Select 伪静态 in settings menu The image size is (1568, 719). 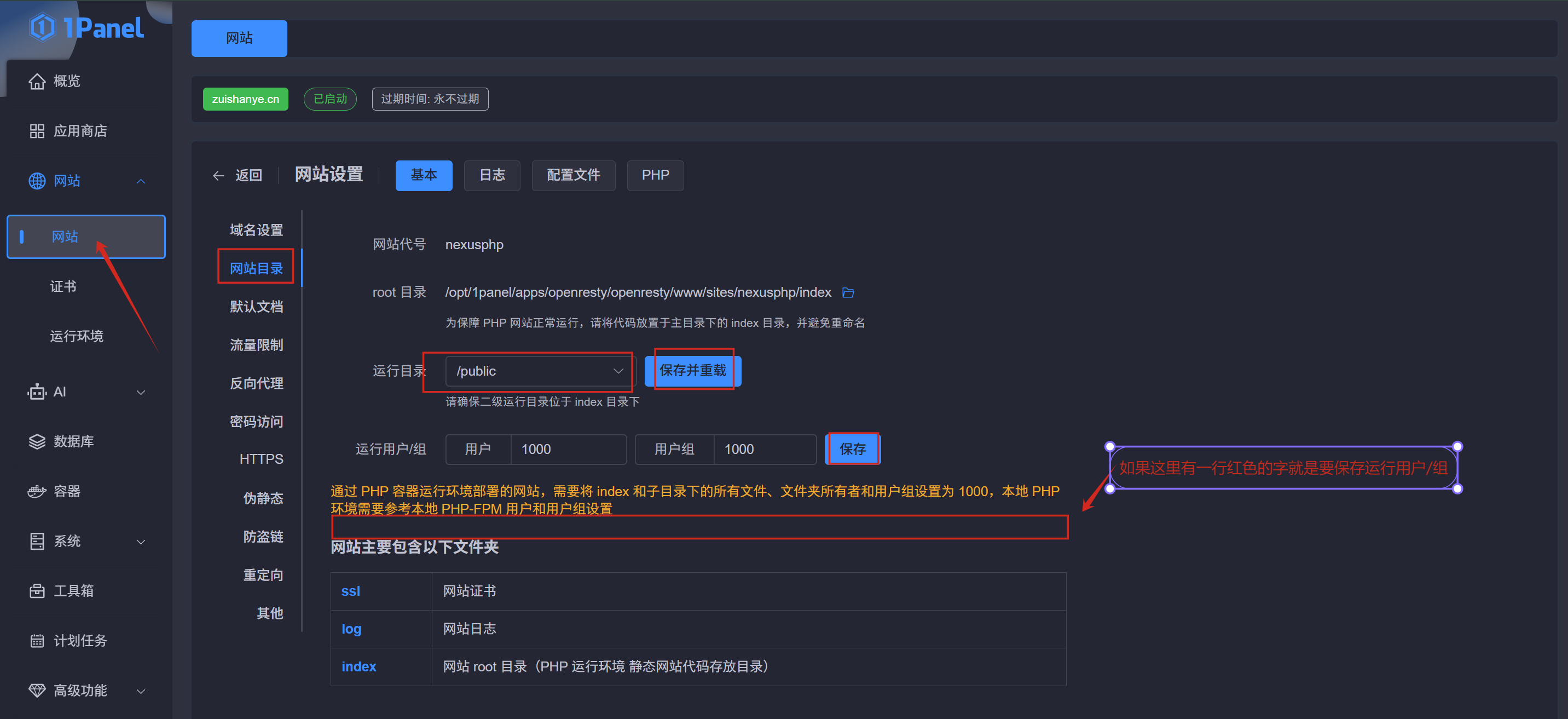263,498
